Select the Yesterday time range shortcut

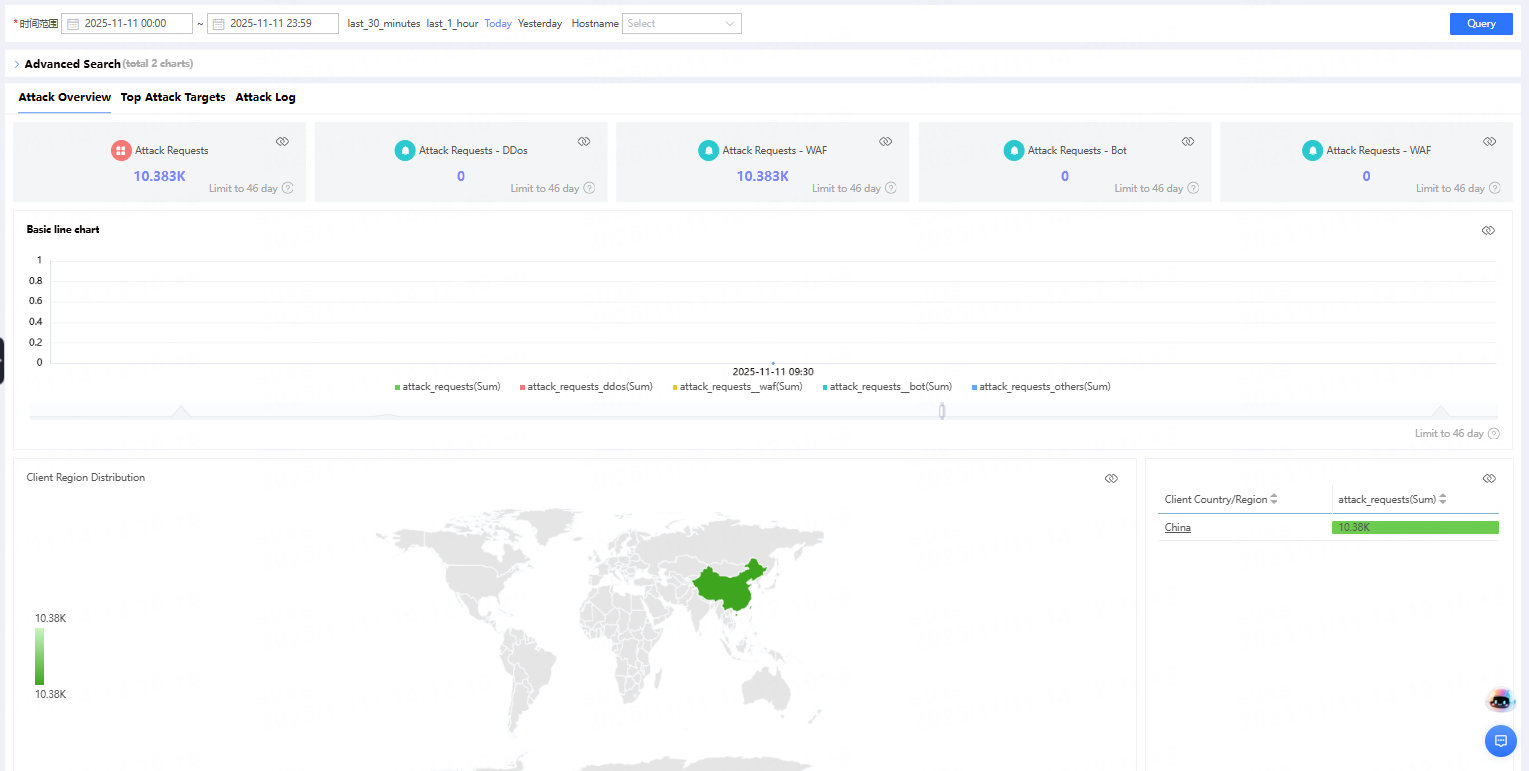point(540,24)
